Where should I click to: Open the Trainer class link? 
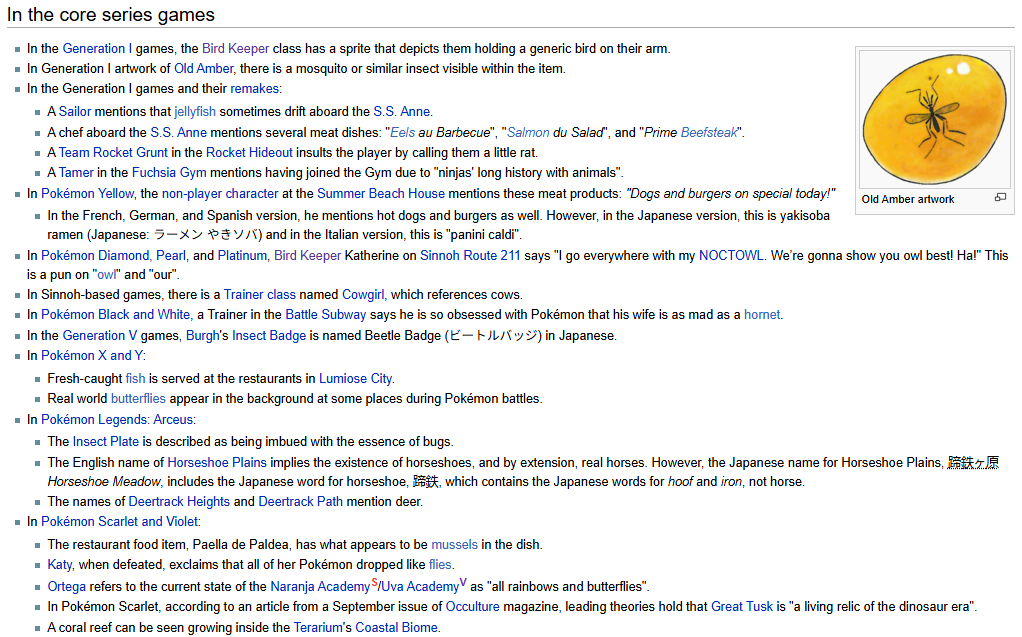click(259, 295)
